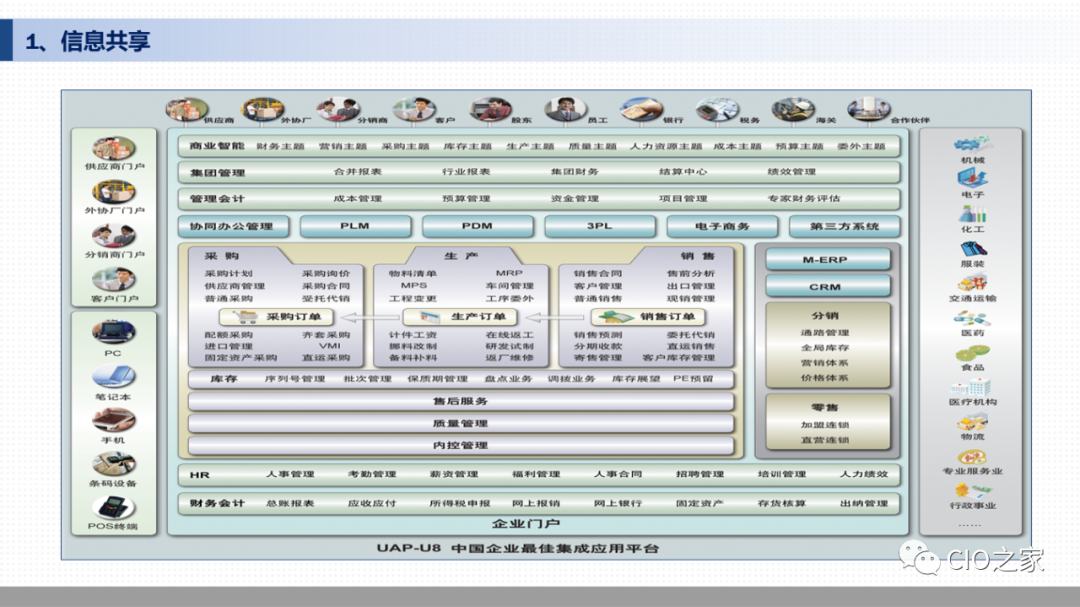Select the 分销商 icon in top row
1080x607 pixels.
(x=338, y=110)
